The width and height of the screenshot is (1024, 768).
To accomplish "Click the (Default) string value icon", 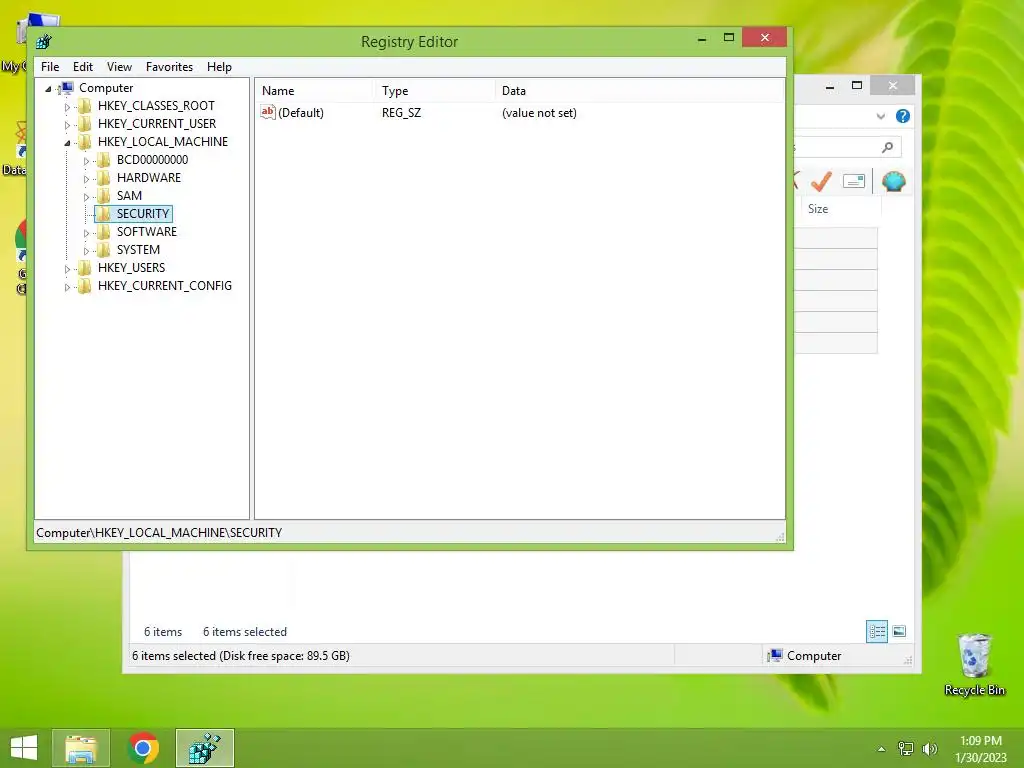I will [x=268, y=112].
